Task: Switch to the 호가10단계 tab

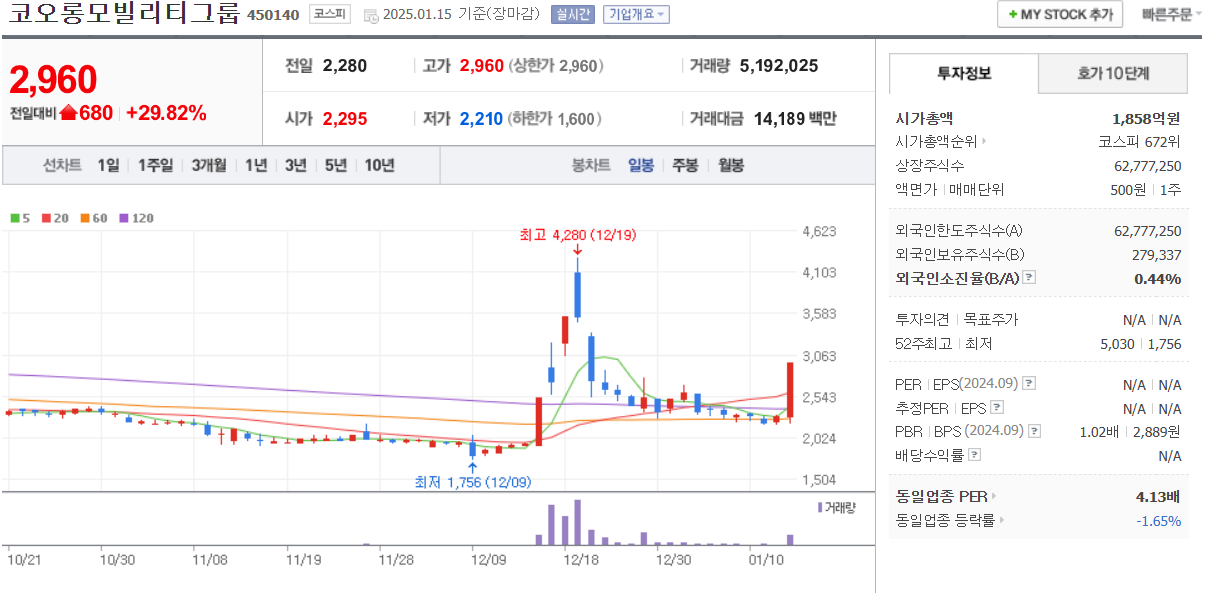Action: pos(1113,73)
